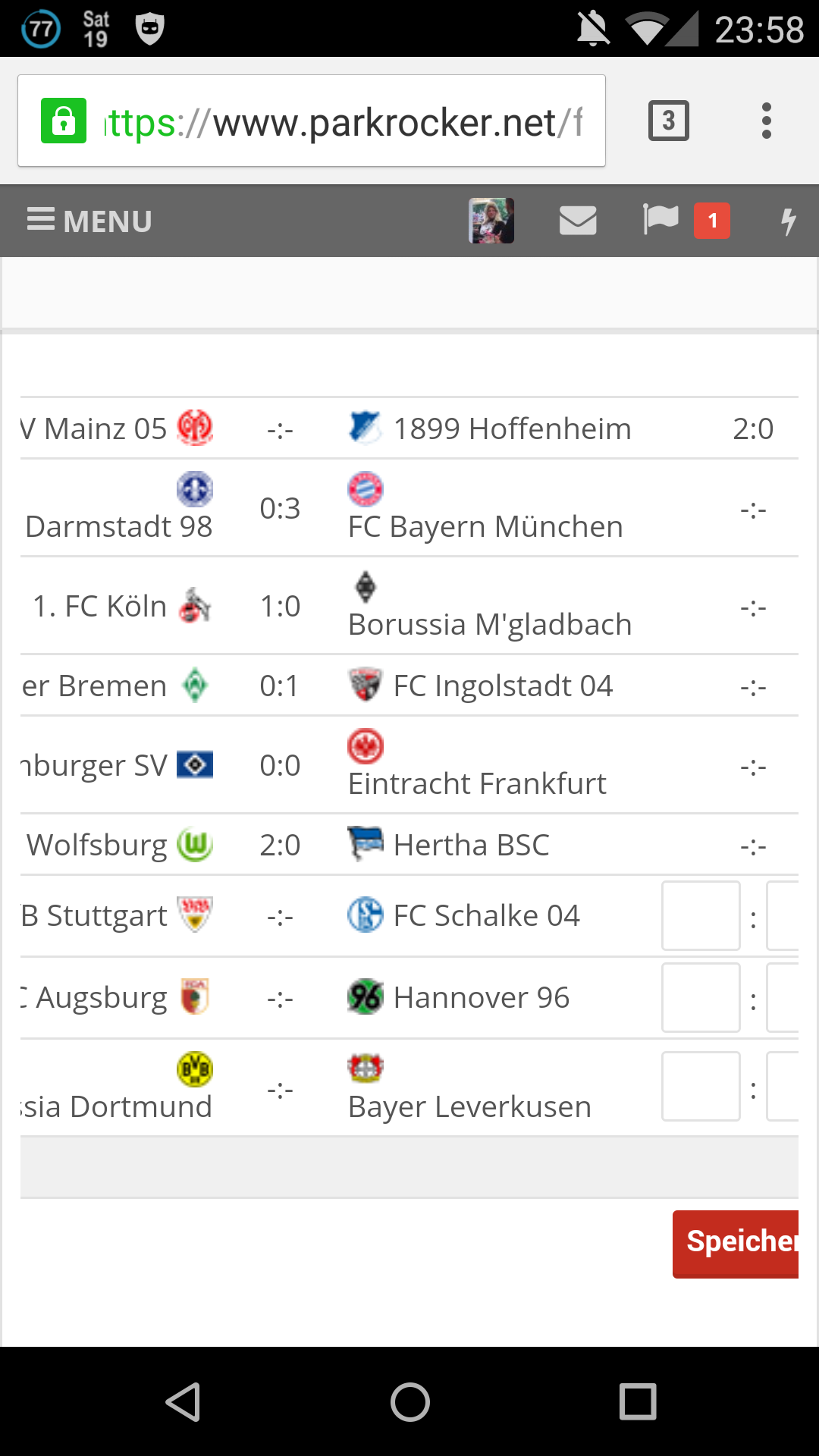Tap the Android back navigation button

point(183,1401)
